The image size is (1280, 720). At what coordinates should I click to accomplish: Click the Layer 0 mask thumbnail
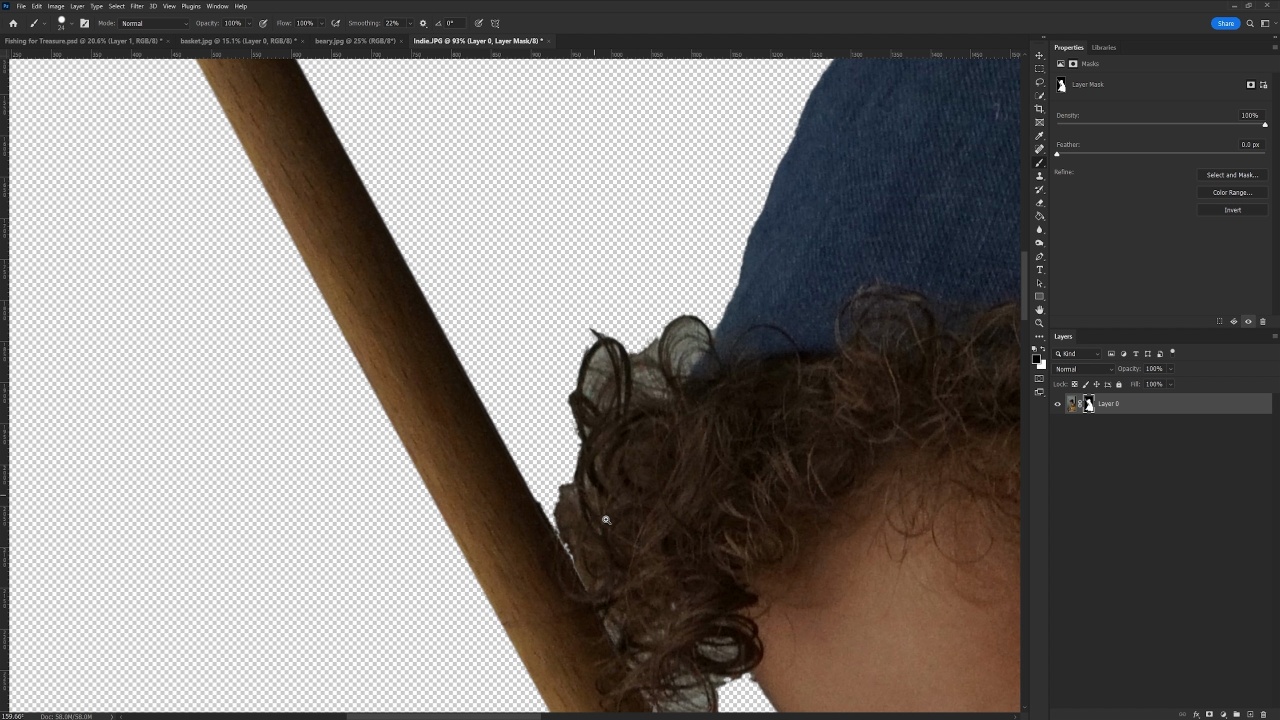tap(1089, 404)
